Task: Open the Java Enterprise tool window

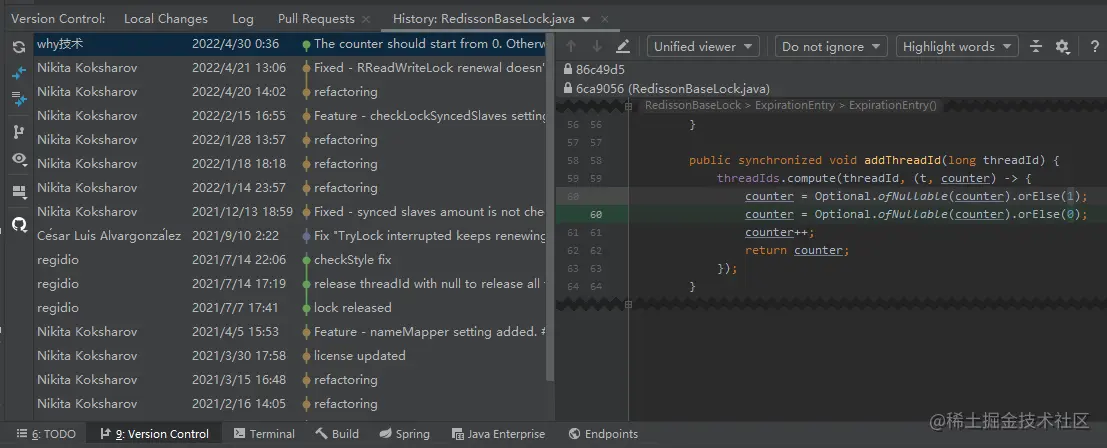Action: pyautogui.click(x=498, y=434)
